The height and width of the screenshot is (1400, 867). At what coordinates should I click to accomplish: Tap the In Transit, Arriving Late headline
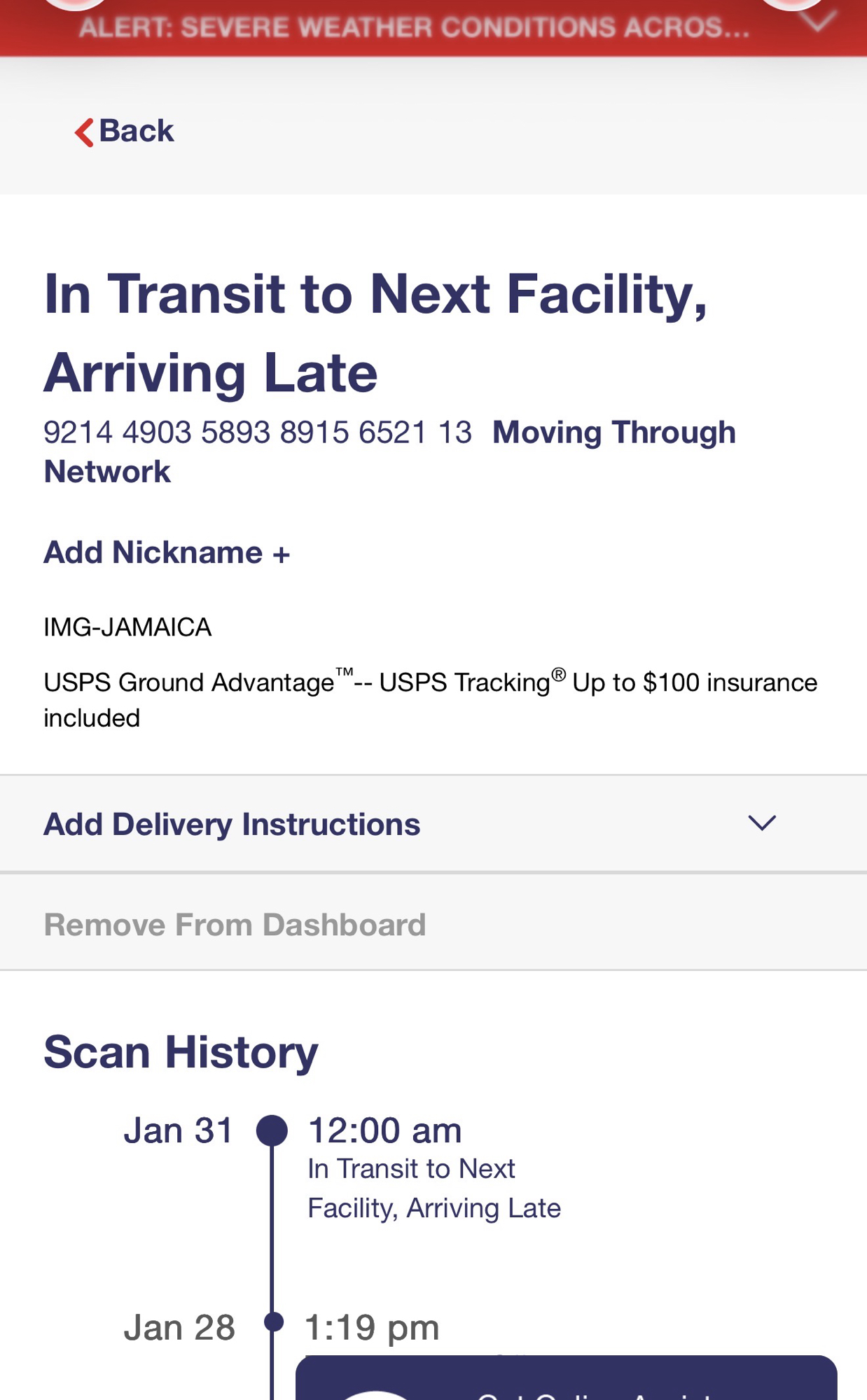[375, 332]
